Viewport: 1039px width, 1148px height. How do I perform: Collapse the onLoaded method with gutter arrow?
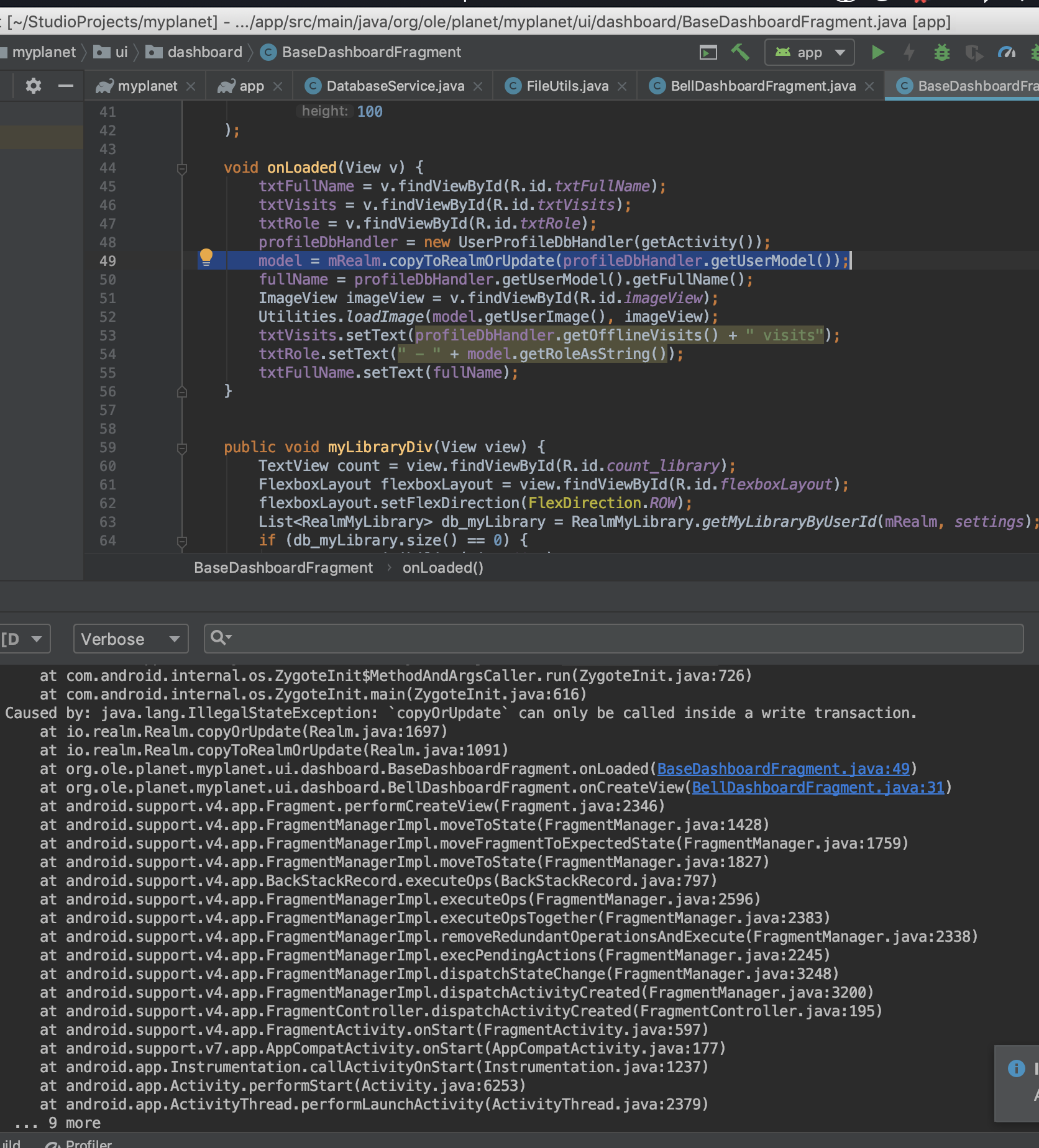(x=181, y=168)
